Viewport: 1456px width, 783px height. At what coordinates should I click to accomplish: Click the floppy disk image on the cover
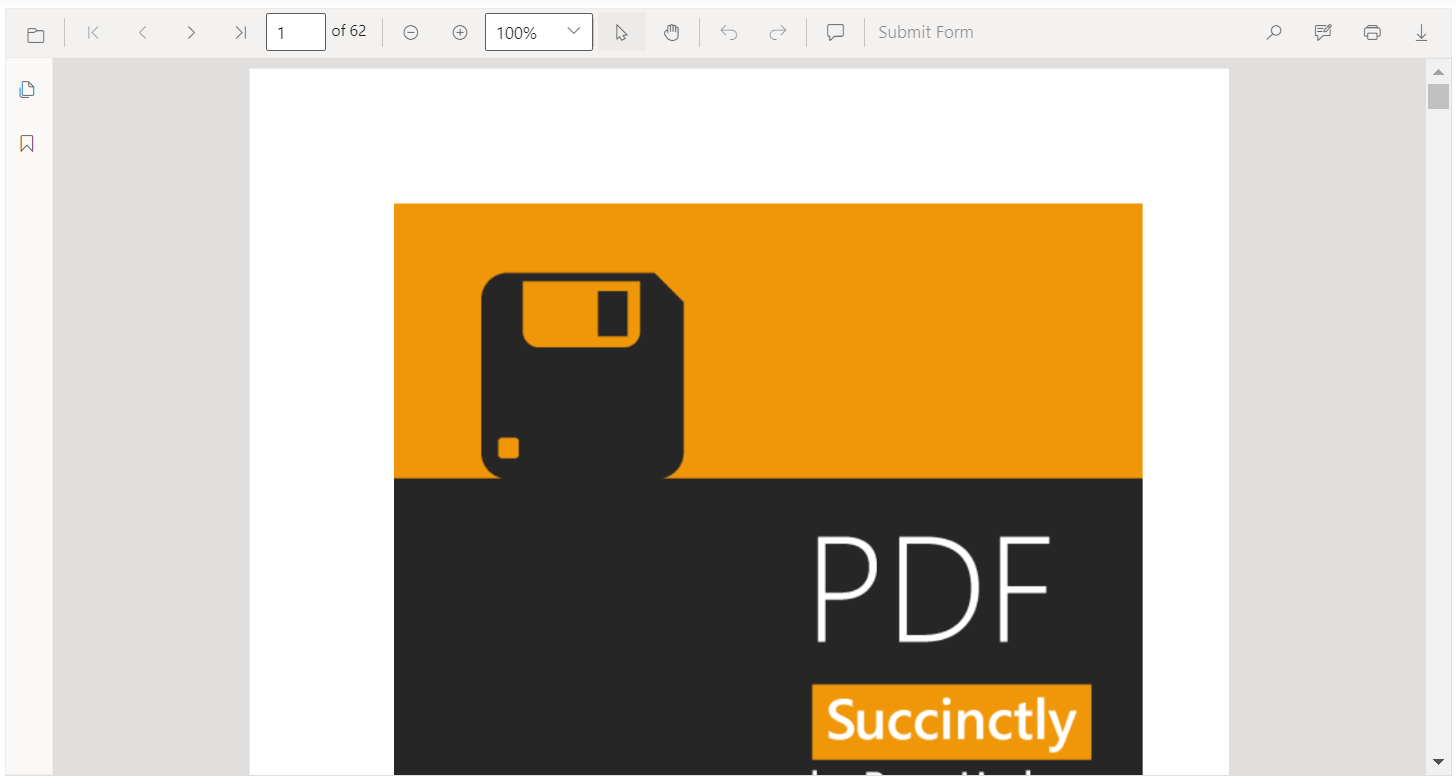click(x=582, y=375)
